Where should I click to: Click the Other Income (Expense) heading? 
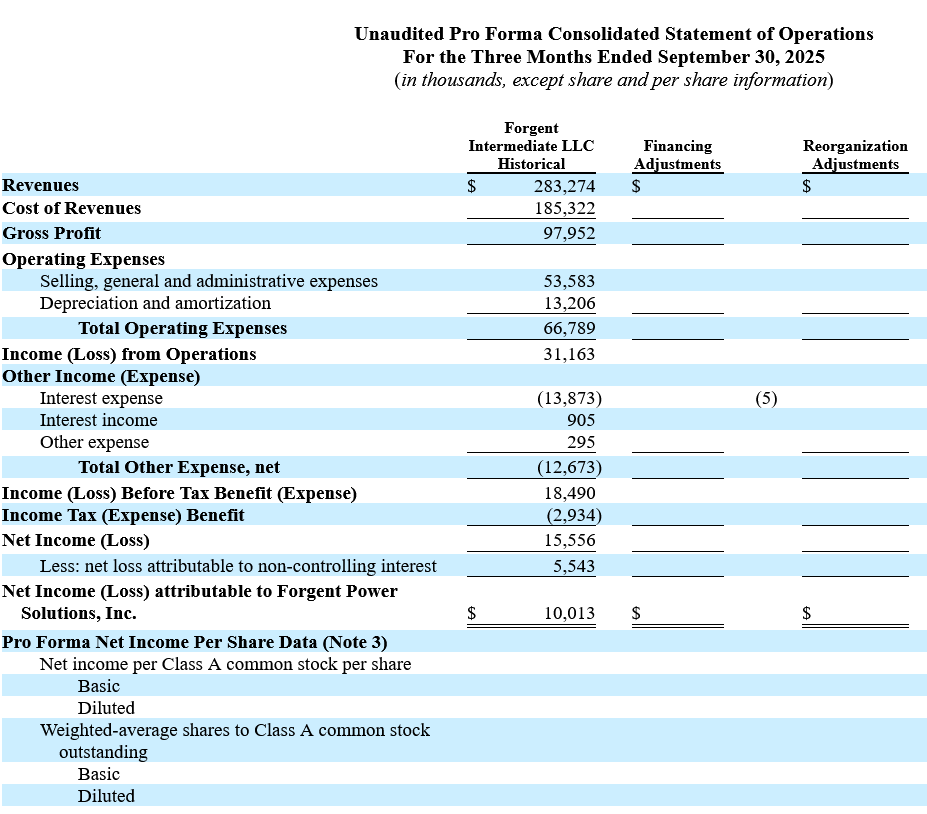pyautogui.click(x=101, y=376)
